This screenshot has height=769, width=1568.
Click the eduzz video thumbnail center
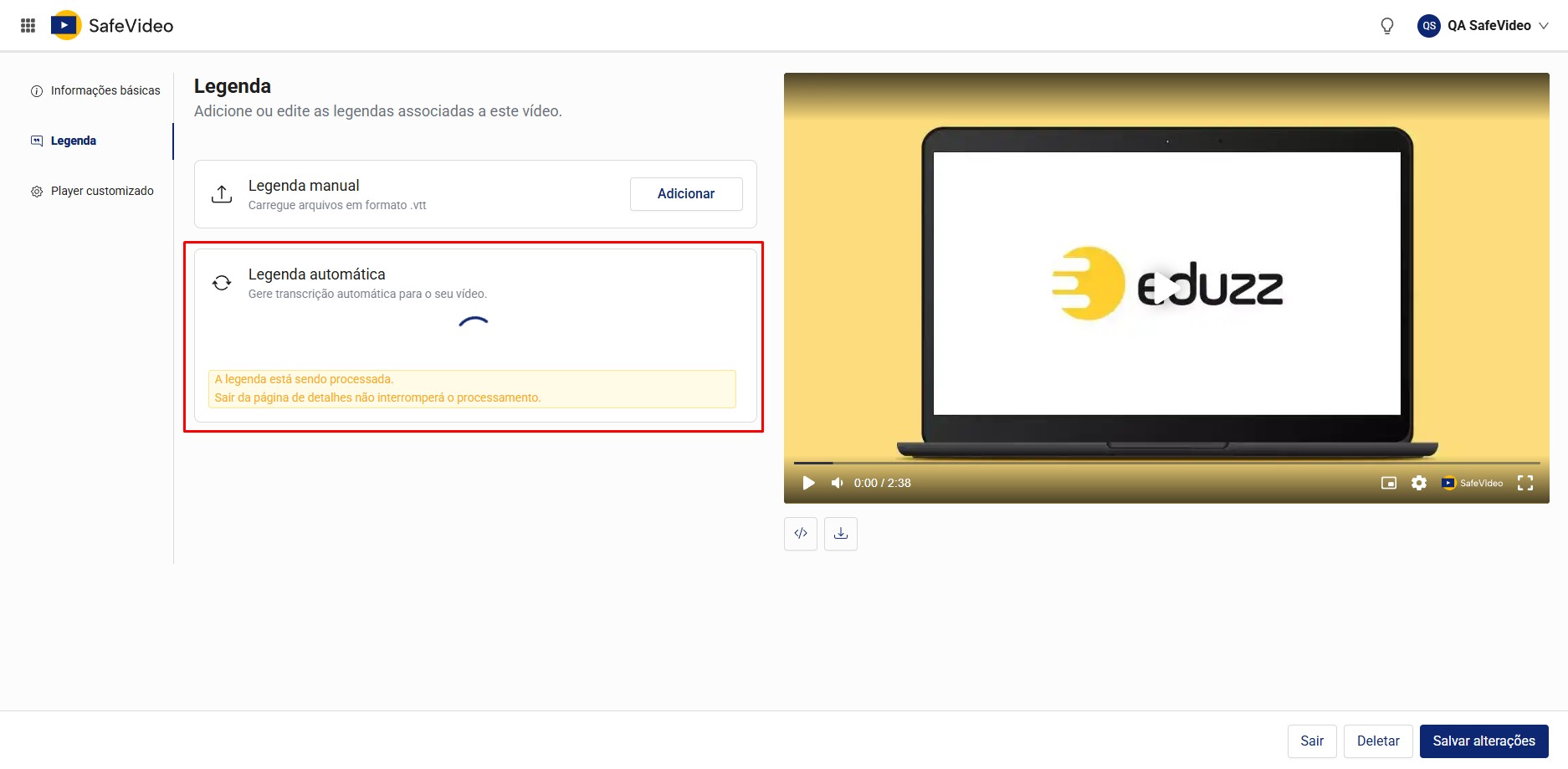pos(1166,288)
